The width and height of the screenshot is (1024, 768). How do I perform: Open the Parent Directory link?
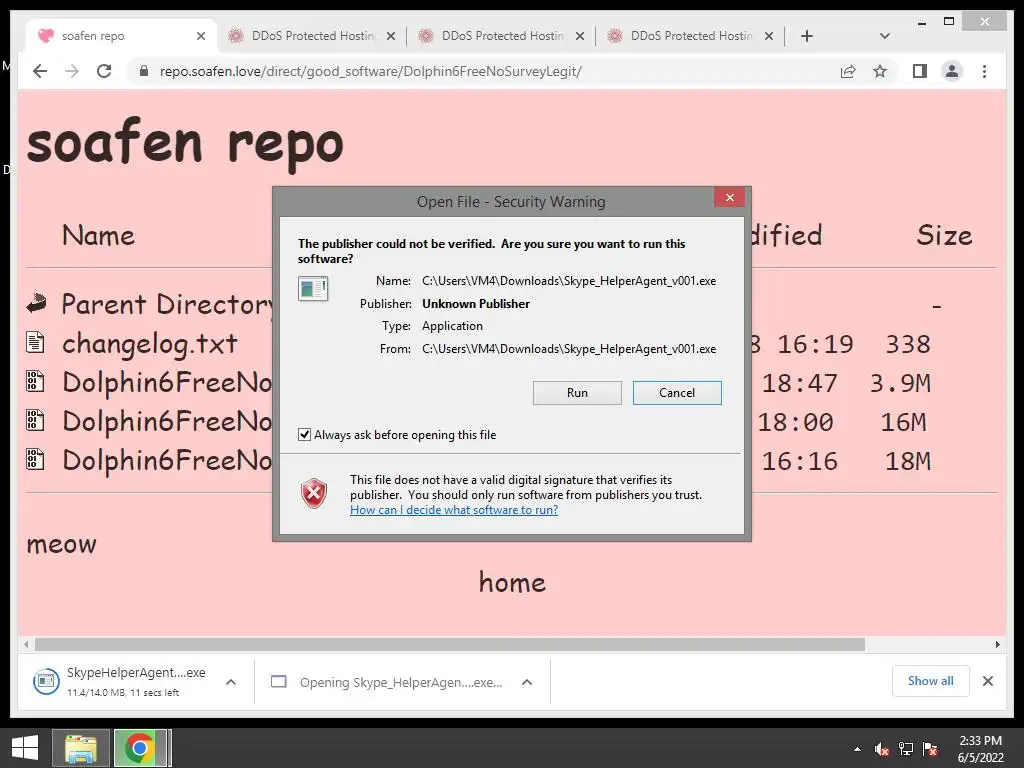pyautogui.click(x=168, y=304)
